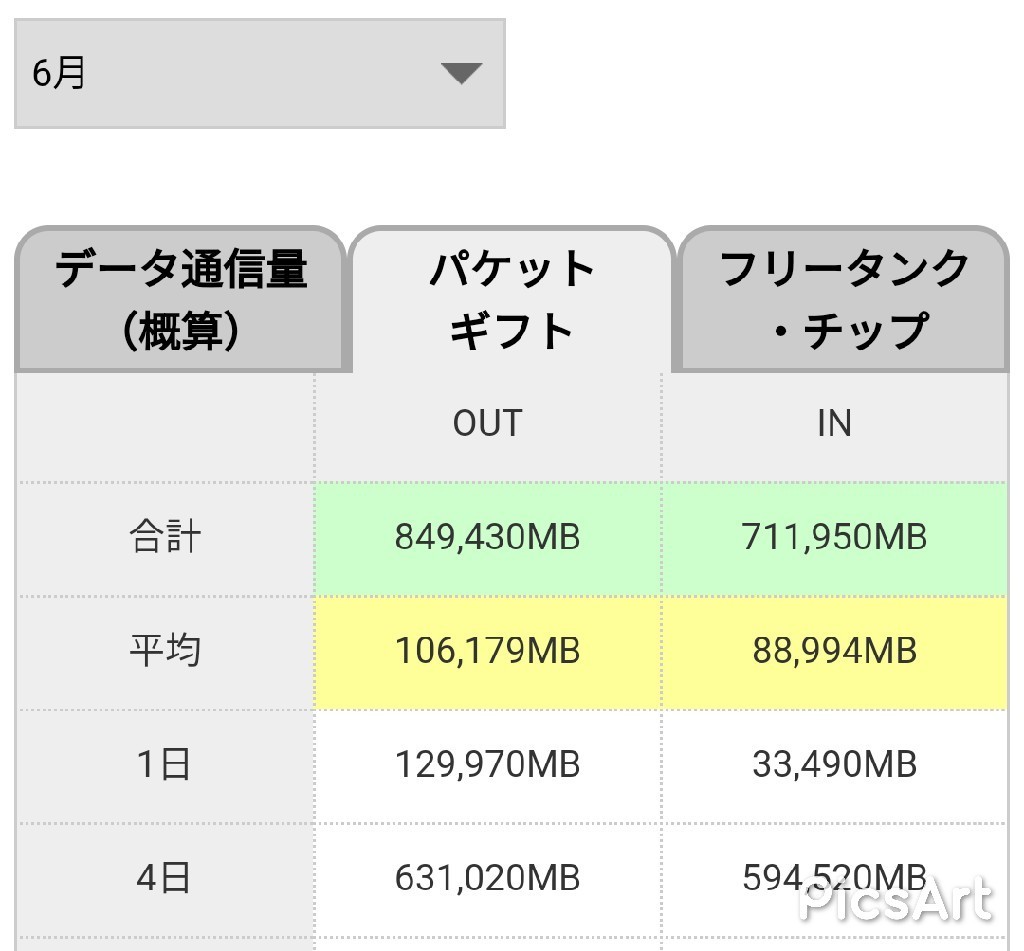Click the yellow 88,994MB average IN cell
This screenshot has height=951, width=1024.
click(x=834, y=652)
